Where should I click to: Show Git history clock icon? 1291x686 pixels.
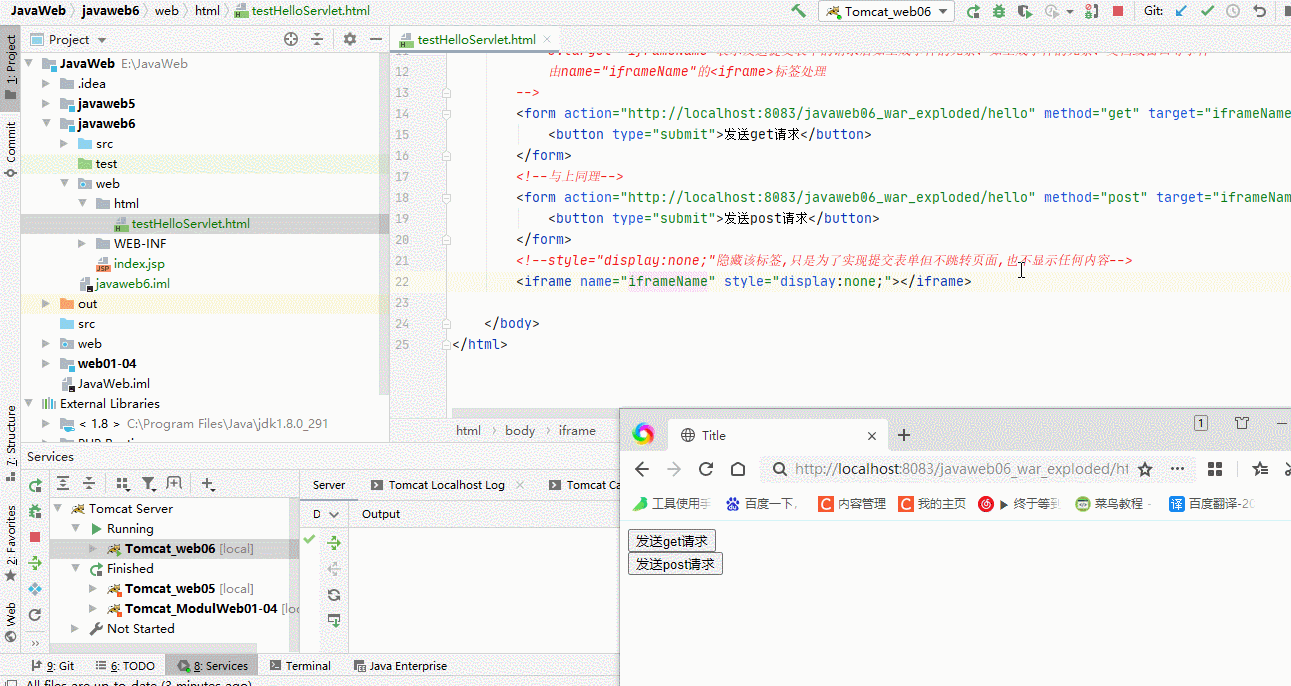[x=1233, y=11]
